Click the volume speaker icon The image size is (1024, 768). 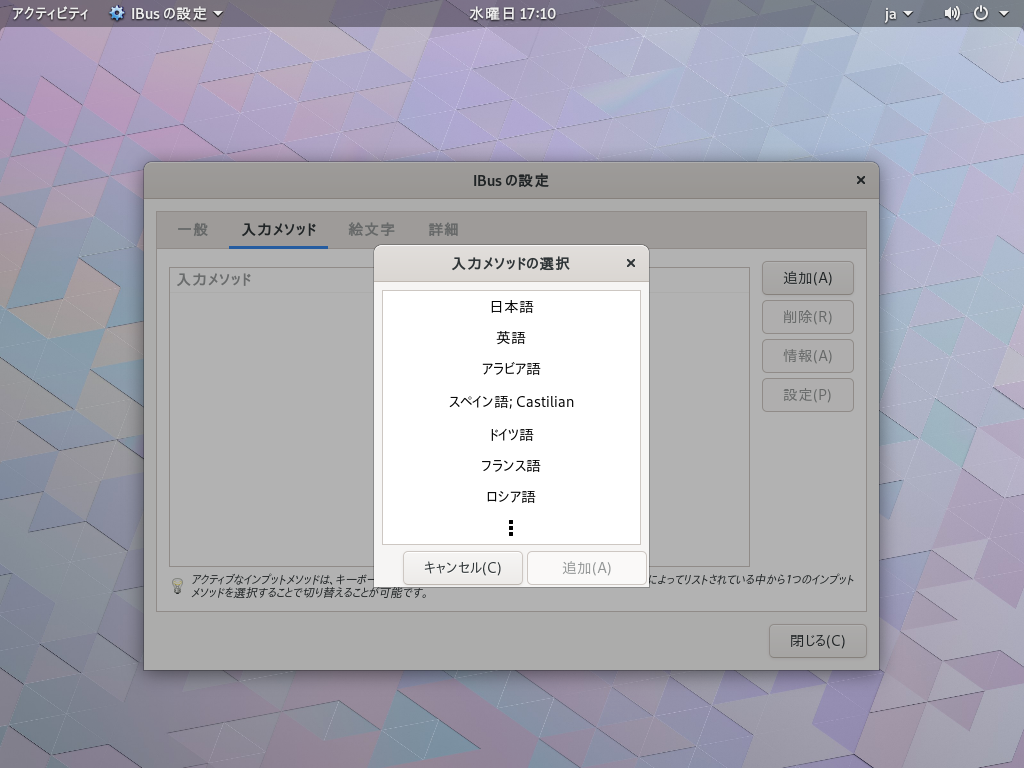click(952, 13)
